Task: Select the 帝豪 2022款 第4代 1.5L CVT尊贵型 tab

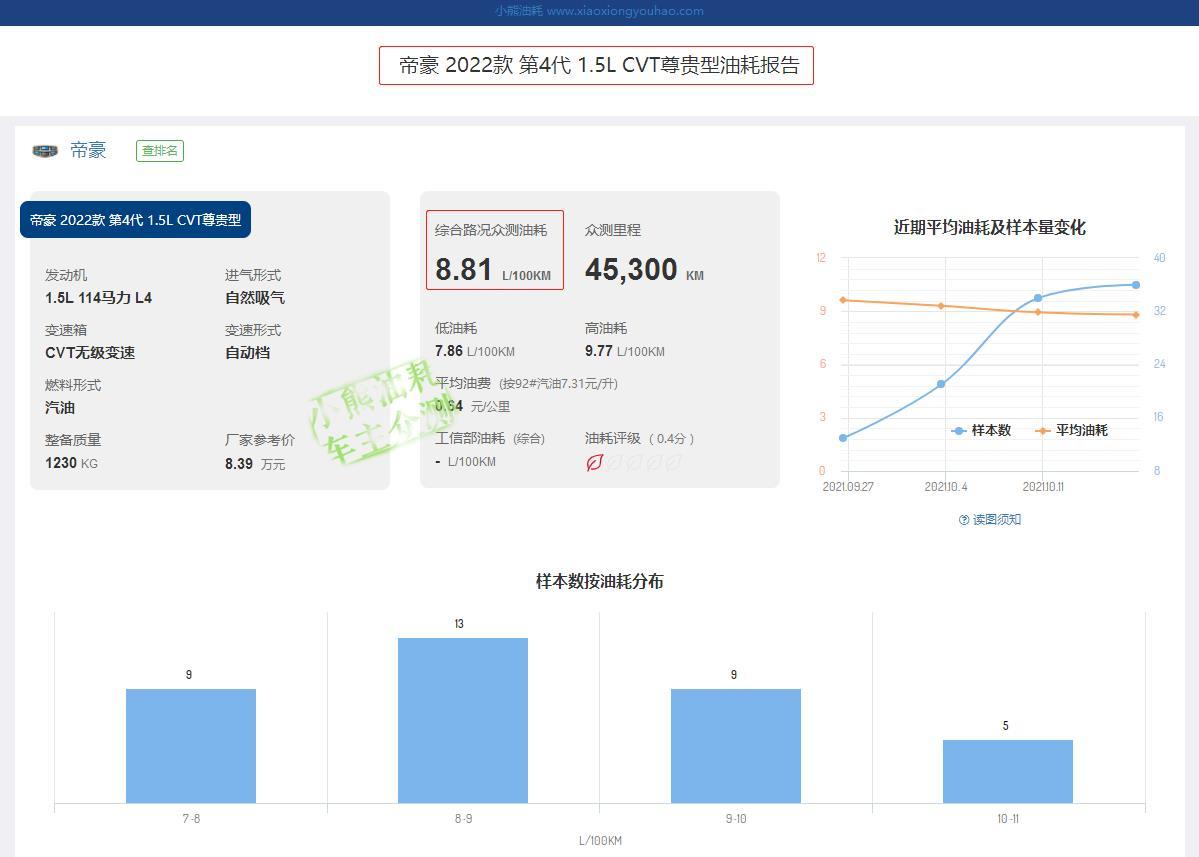Action: 135,219
